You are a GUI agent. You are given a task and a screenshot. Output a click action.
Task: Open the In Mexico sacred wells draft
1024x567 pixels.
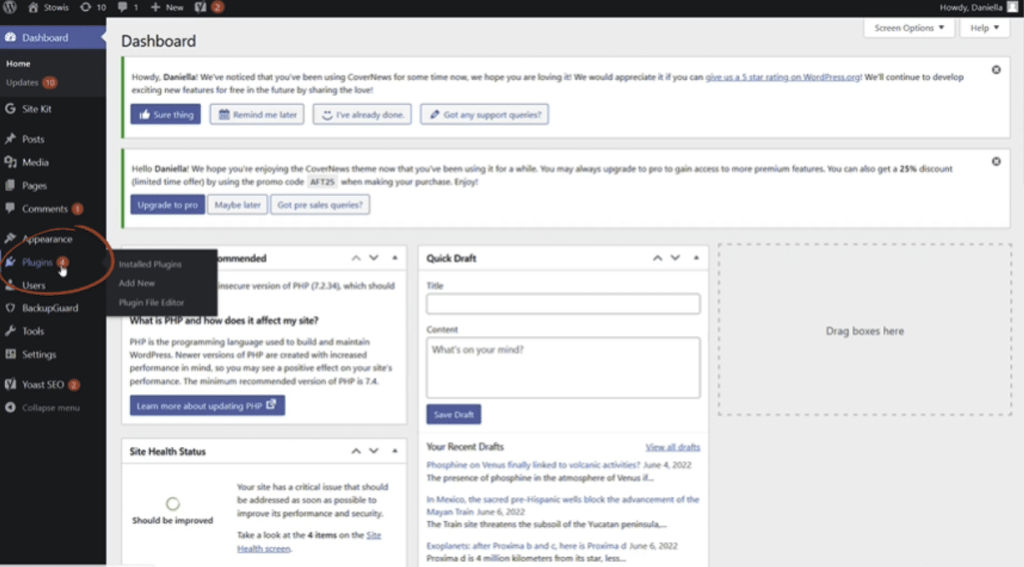[x=563, y=506]
